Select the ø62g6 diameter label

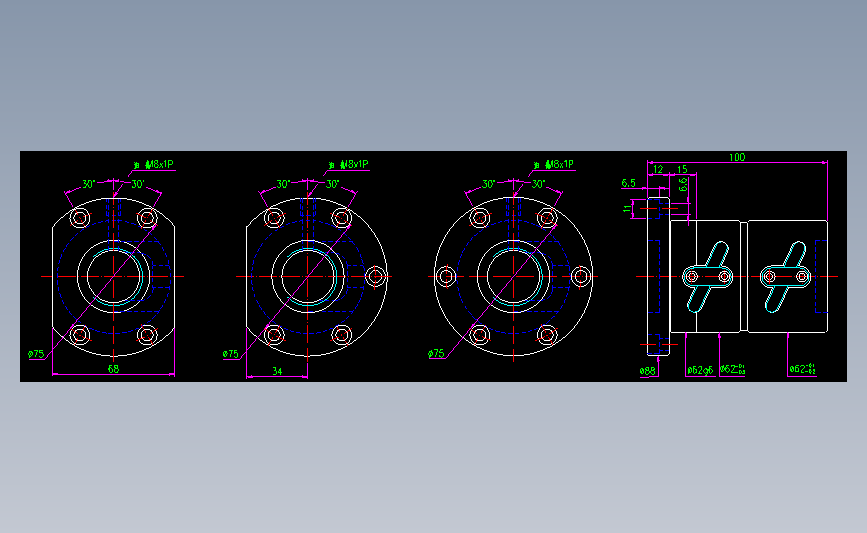point(700,370)
